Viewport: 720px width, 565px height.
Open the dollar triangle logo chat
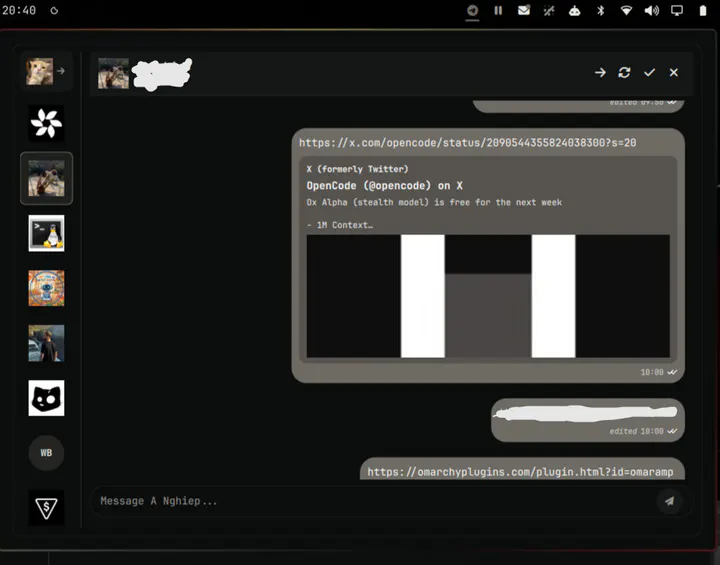(46, 508)
